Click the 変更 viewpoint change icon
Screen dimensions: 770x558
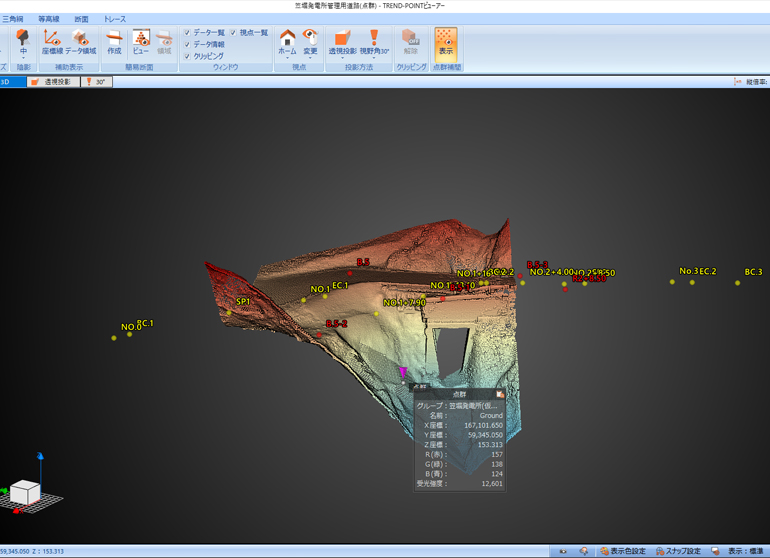(x=310, y=40)
